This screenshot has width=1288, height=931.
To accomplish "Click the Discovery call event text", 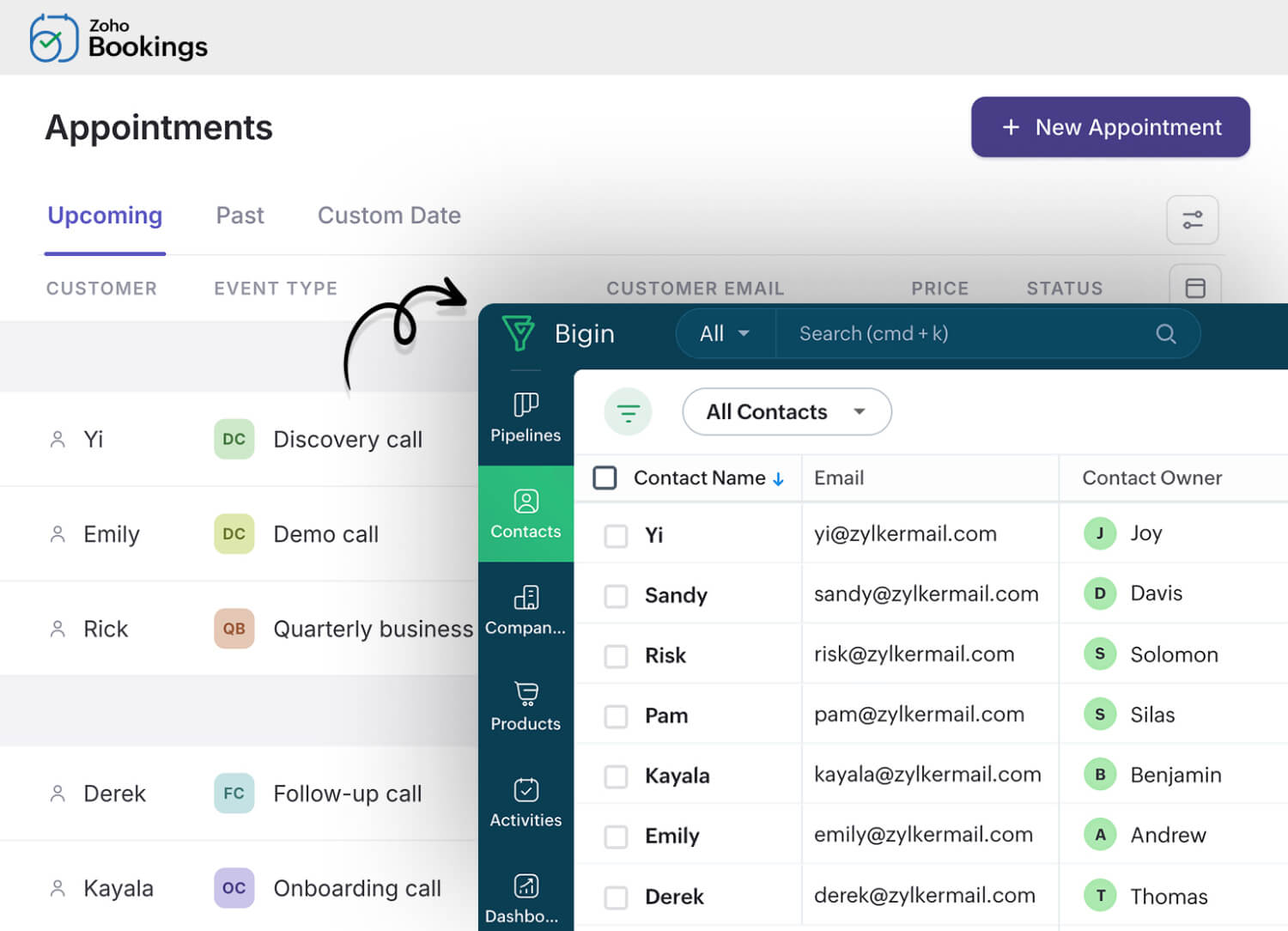I will tap(348, 440).
